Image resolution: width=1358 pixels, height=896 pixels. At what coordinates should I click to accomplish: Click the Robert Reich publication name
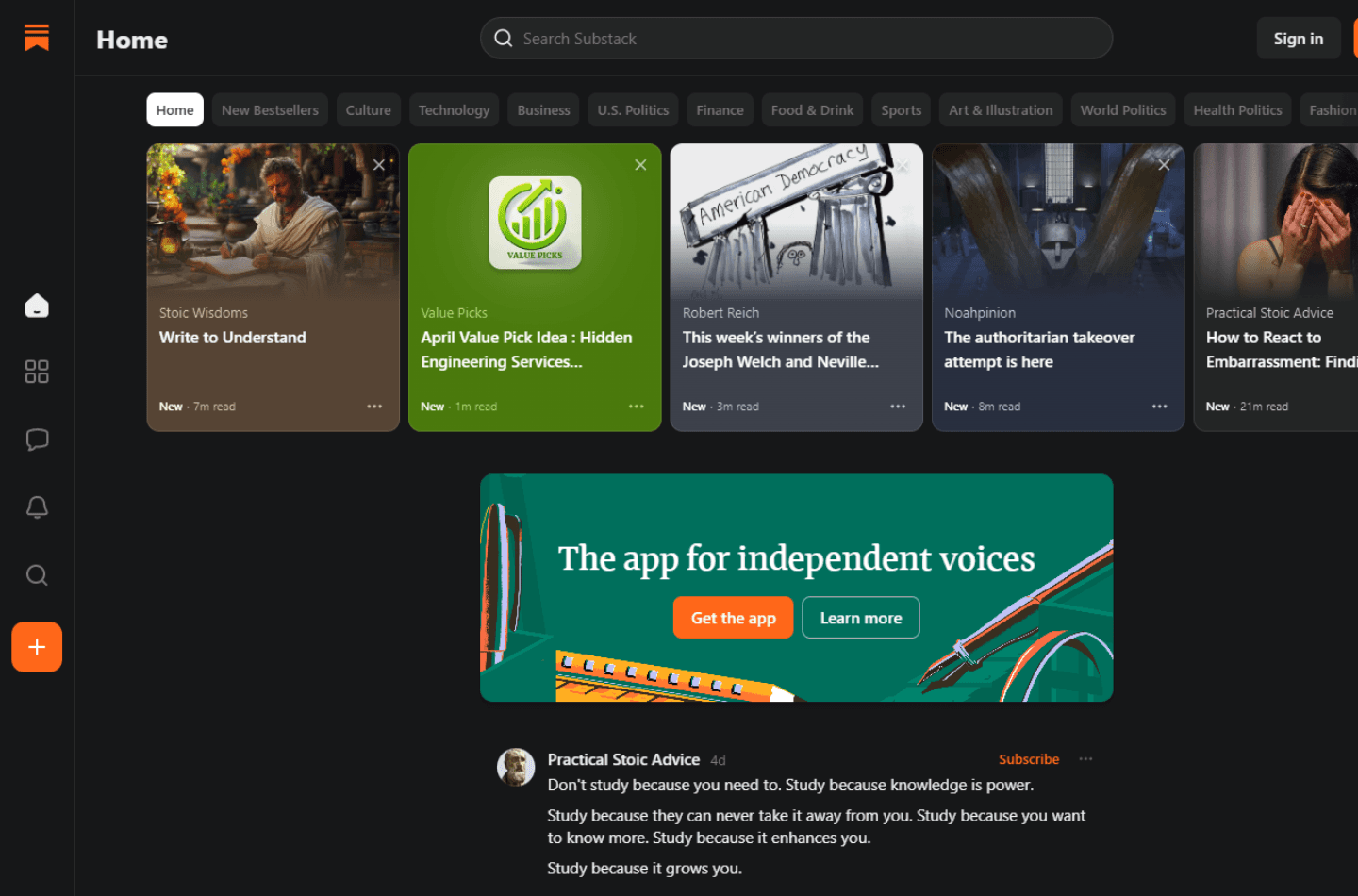720,313
